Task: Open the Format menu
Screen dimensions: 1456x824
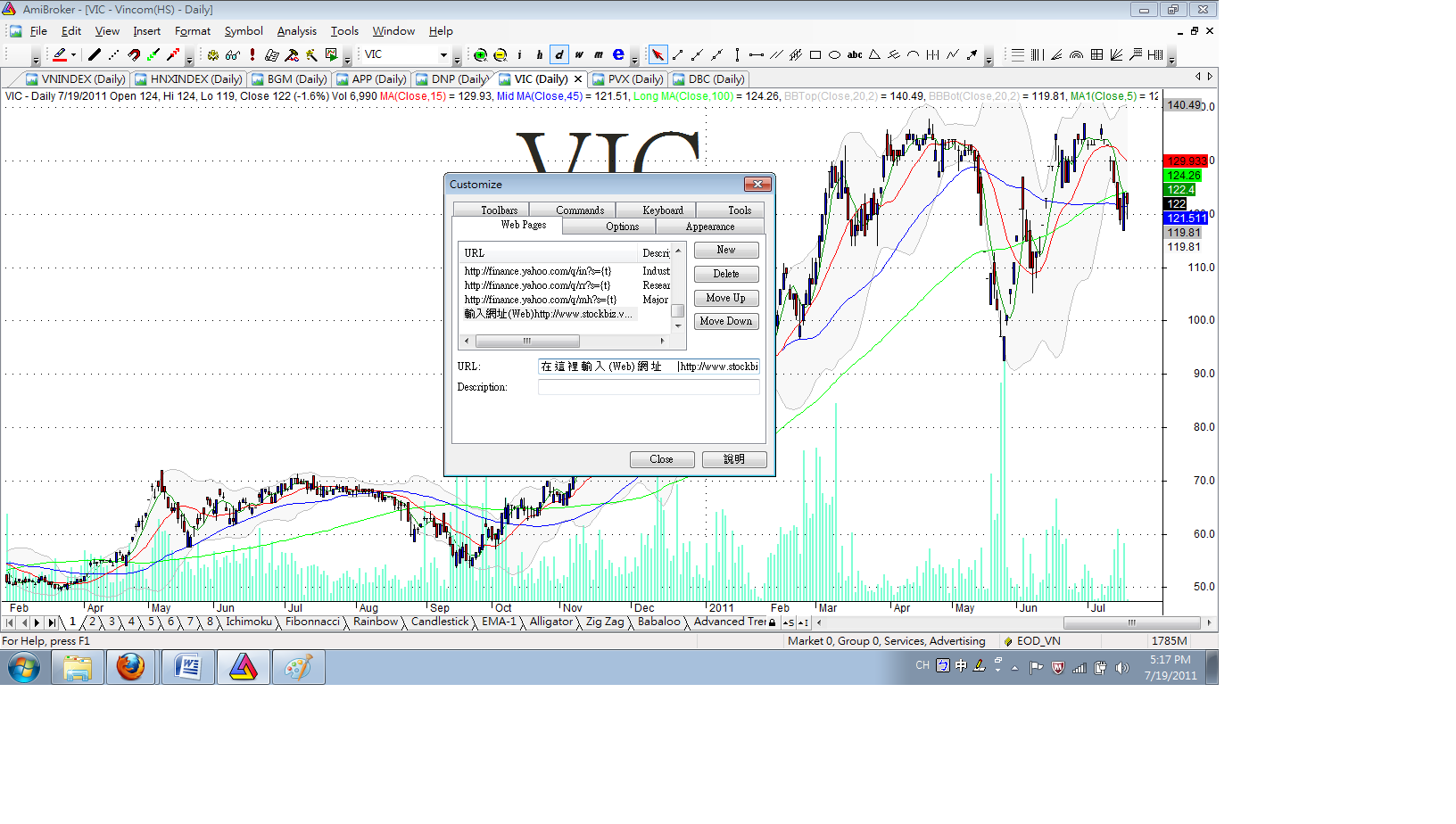Action: tap(193, 31)
